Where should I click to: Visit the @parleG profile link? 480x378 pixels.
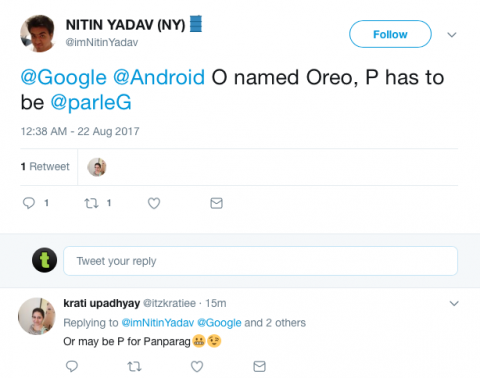91,102
